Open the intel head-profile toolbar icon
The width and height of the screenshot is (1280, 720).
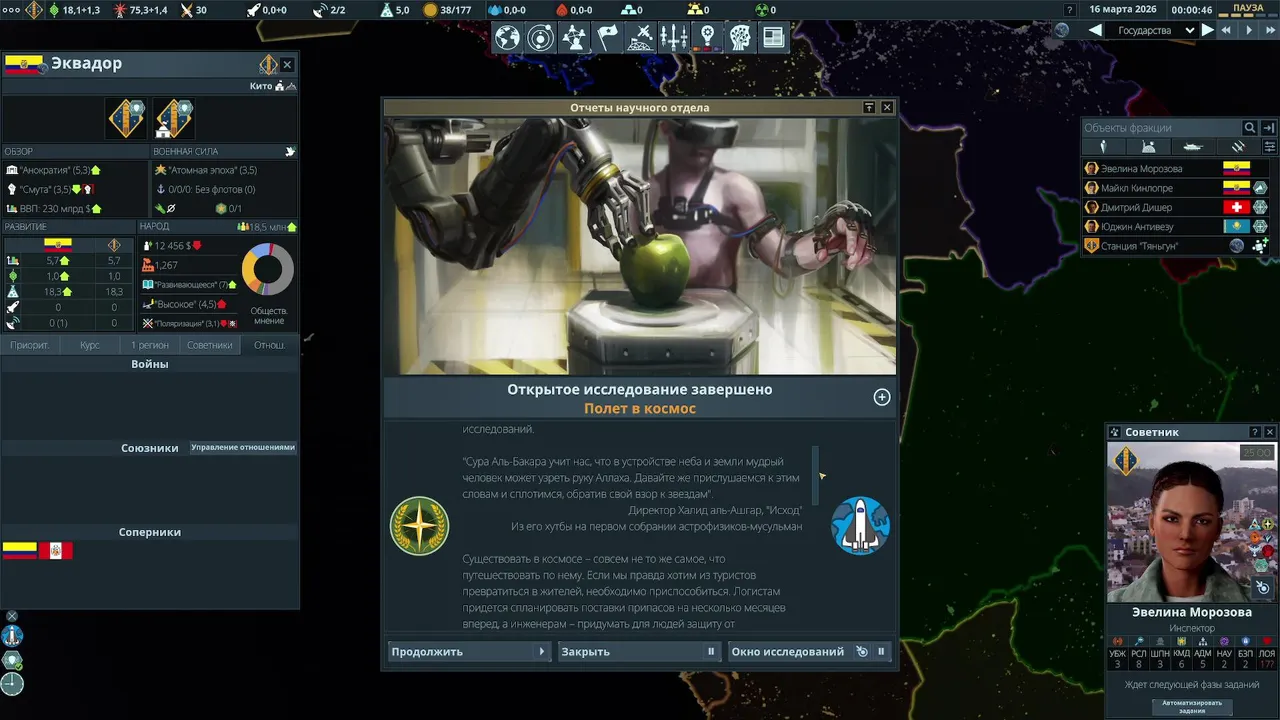(739, 38)
